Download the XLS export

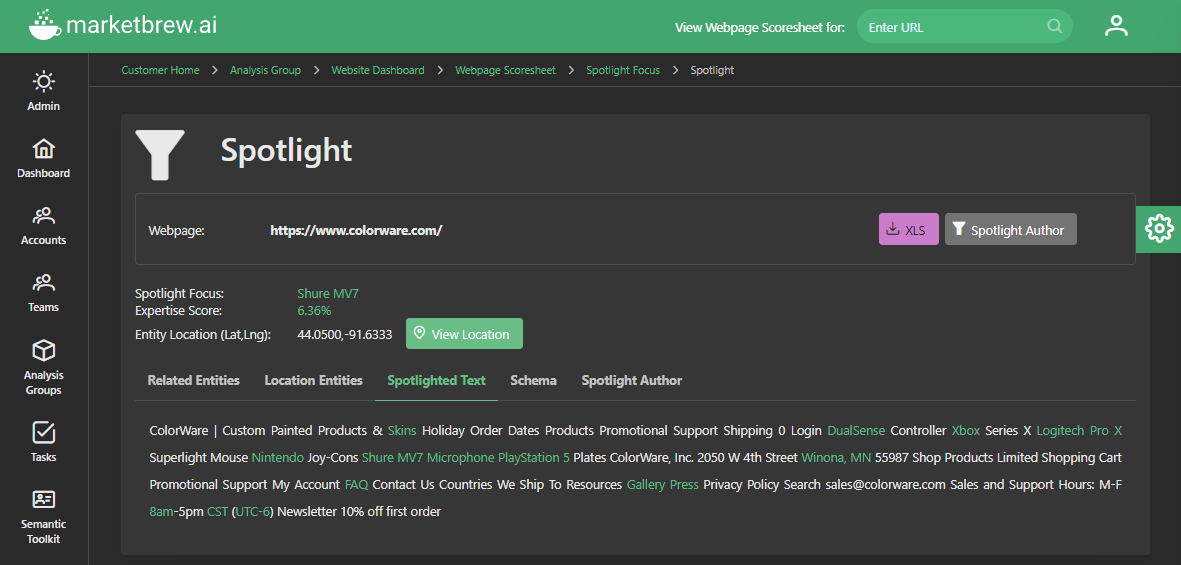pyautogui.click(x=908, y=230)
